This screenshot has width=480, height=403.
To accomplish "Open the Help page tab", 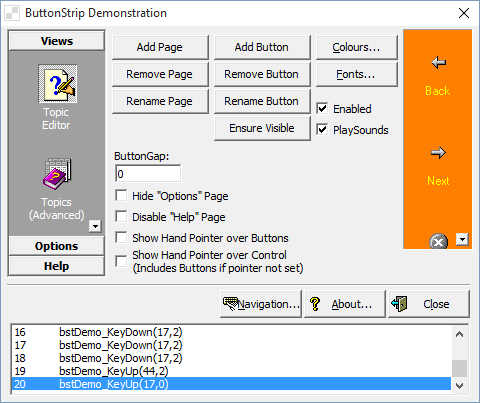I will tap(57, 266).
